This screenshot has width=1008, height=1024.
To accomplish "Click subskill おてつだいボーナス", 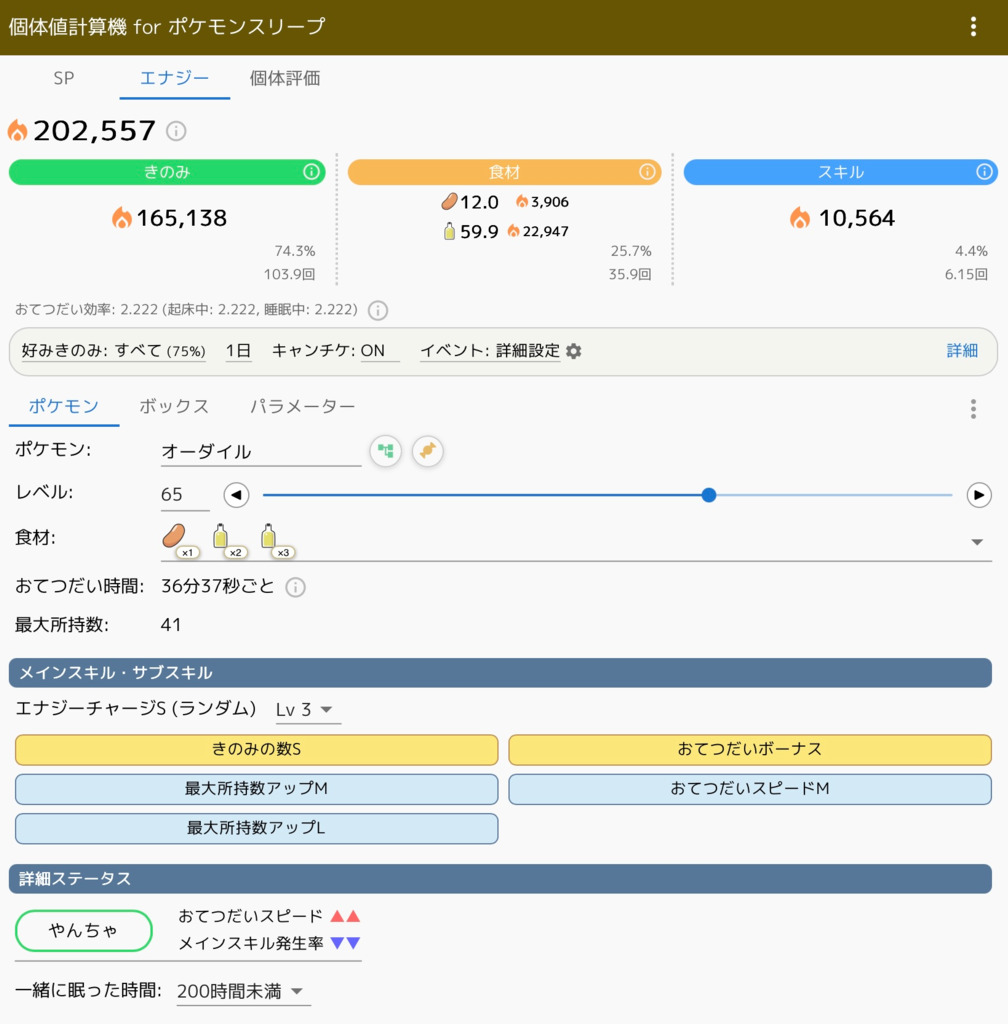I will coord(750,749).
